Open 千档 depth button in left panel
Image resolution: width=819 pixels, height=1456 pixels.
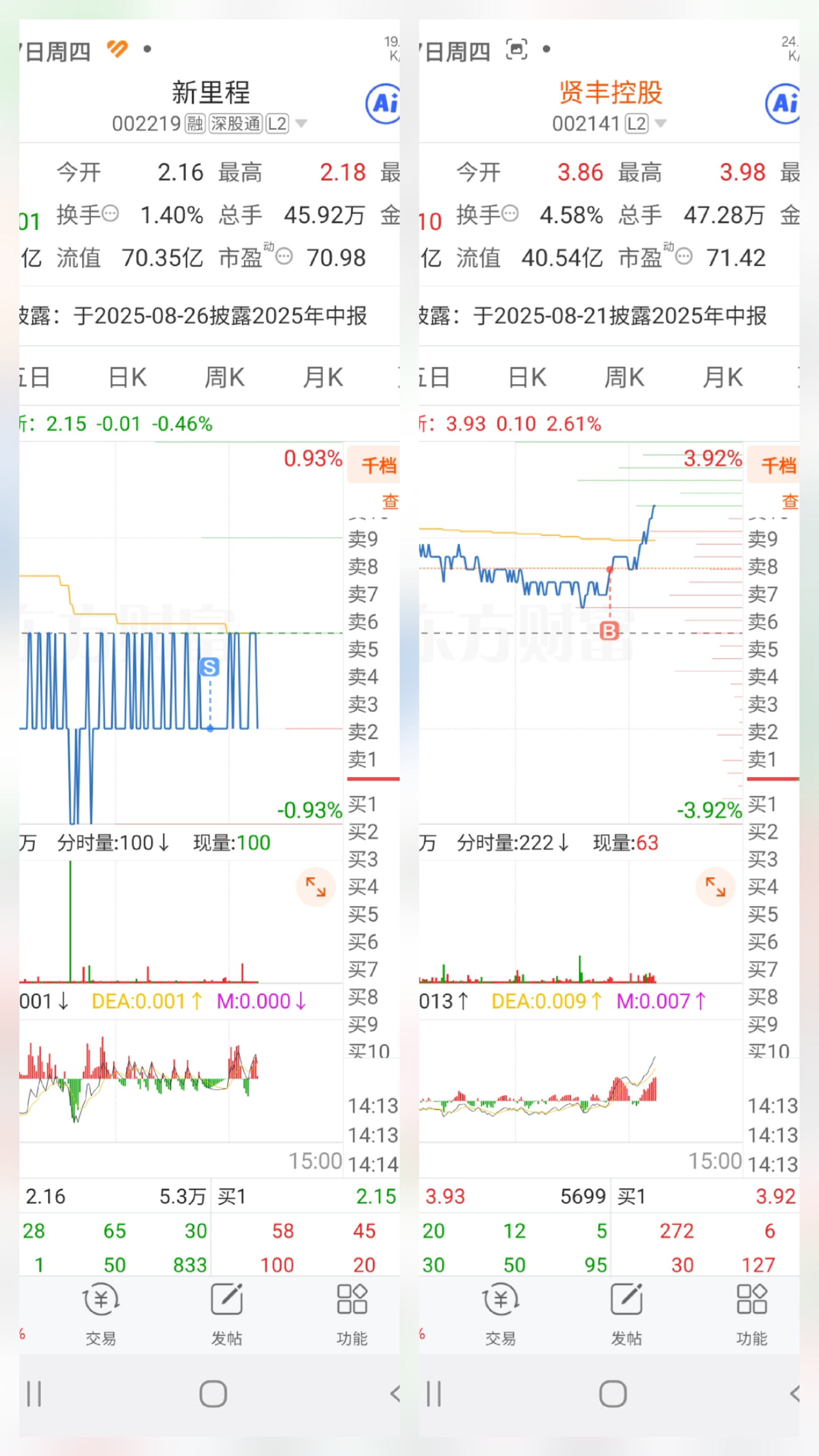[373, 464]
